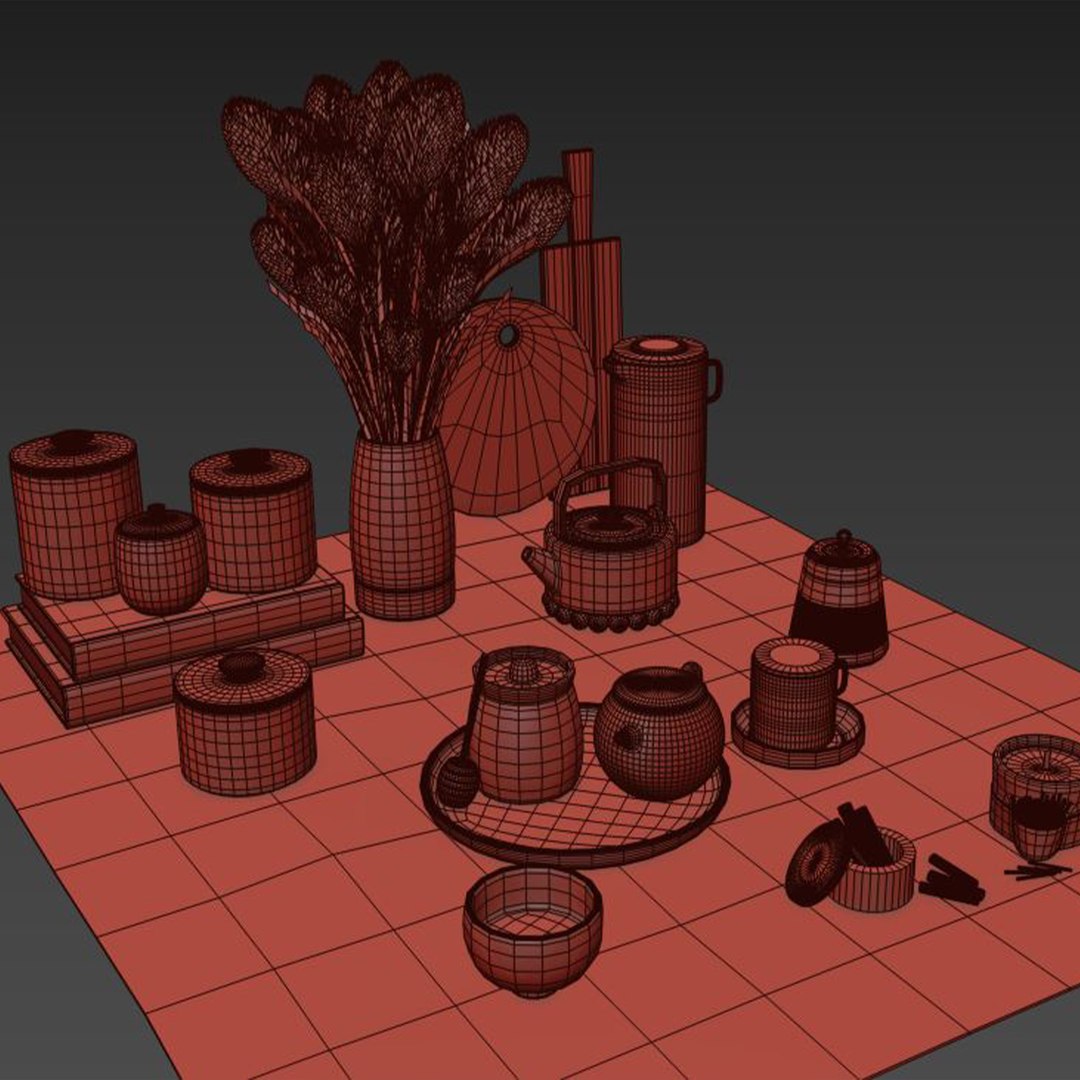Click the lidded canister in front of the books
Screen dimensions: 1080x1080
point(245,721)
